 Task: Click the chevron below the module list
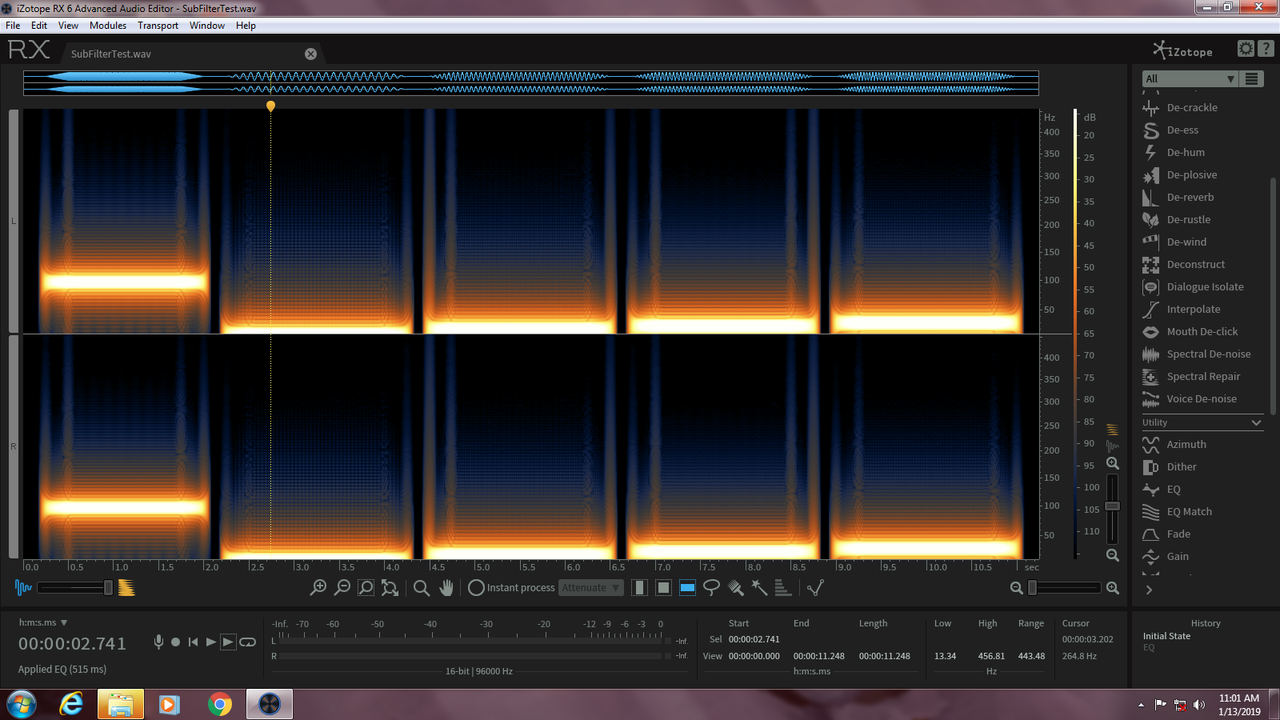pyautogui.click(x=1149, y=590)
